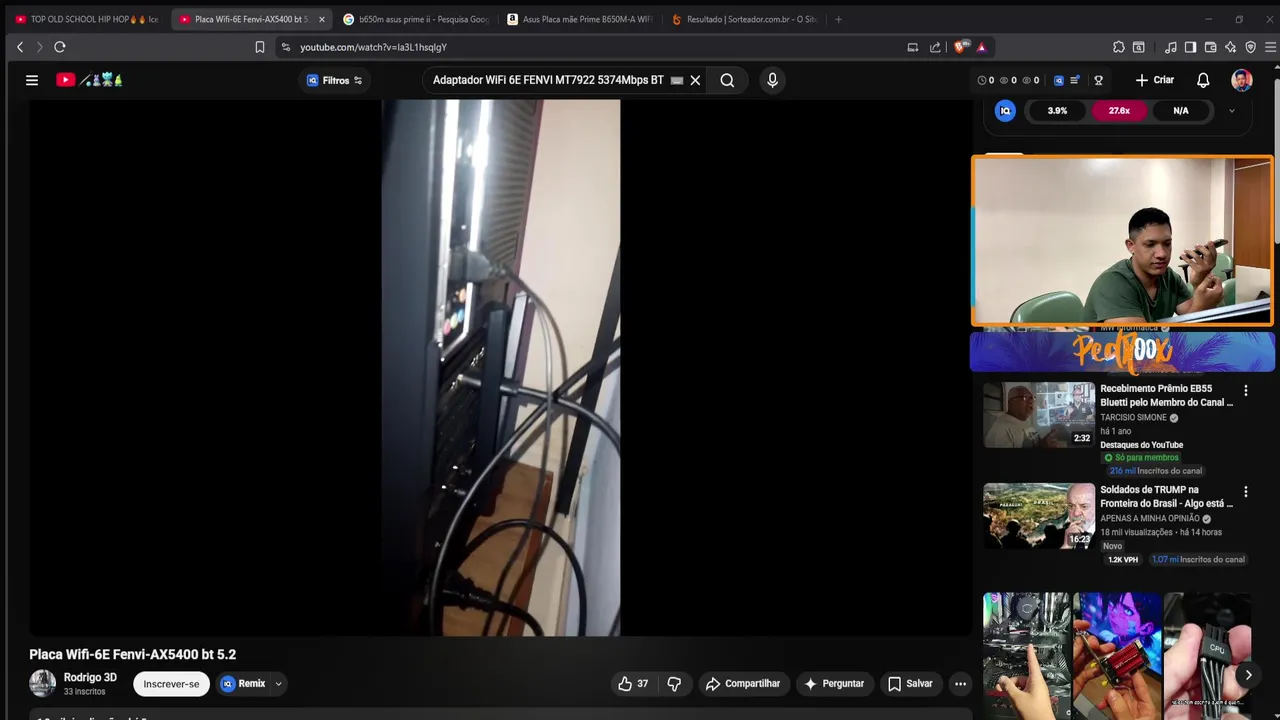Open Brave Leo AI sparkle icon
The width and height of the screenshot is (1280, 720).
click(1230, 47)
